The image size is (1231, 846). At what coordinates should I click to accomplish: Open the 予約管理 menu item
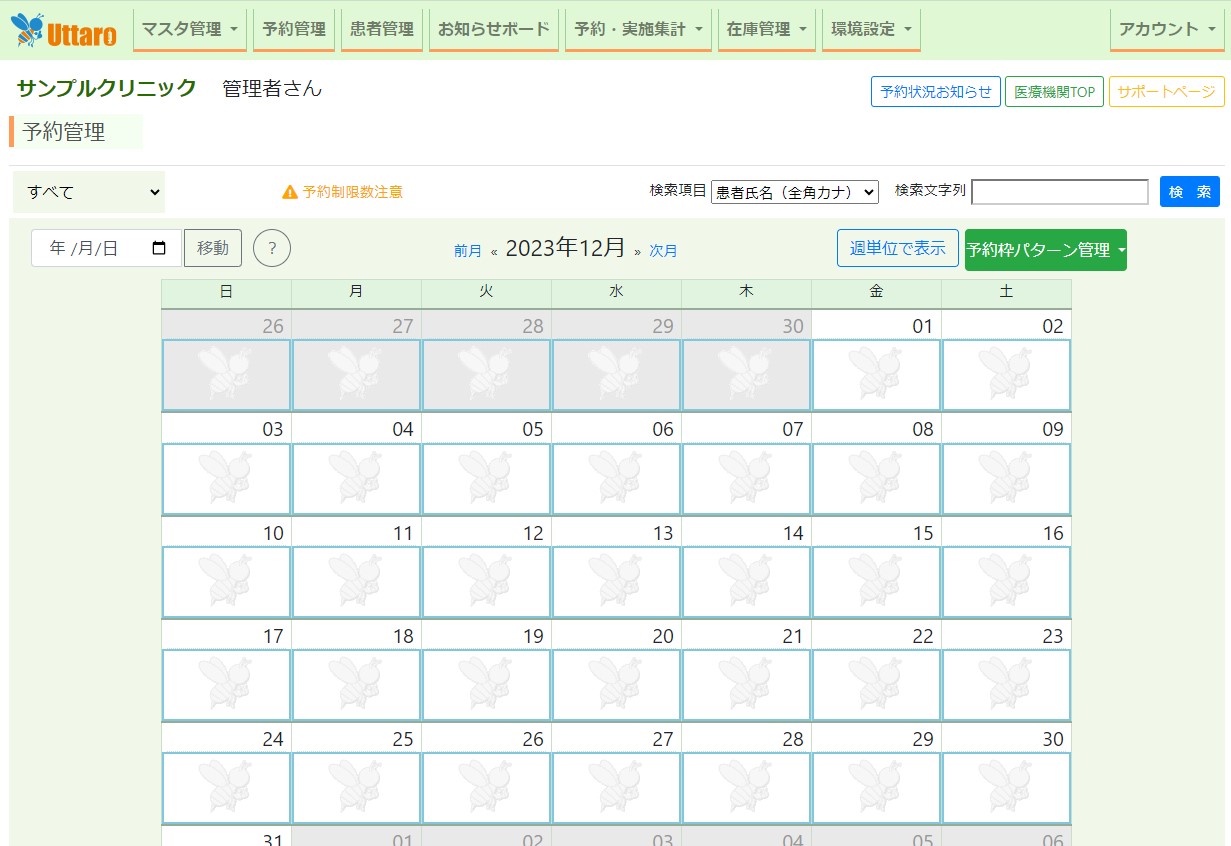pos(294,30)
